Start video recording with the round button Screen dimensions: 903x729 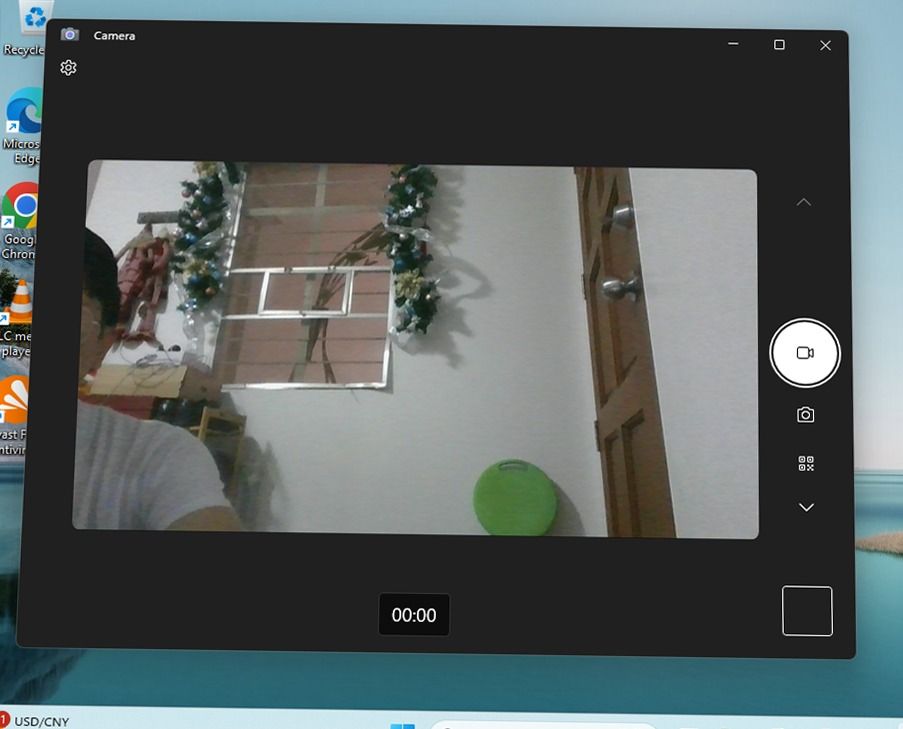click(805, 353)
